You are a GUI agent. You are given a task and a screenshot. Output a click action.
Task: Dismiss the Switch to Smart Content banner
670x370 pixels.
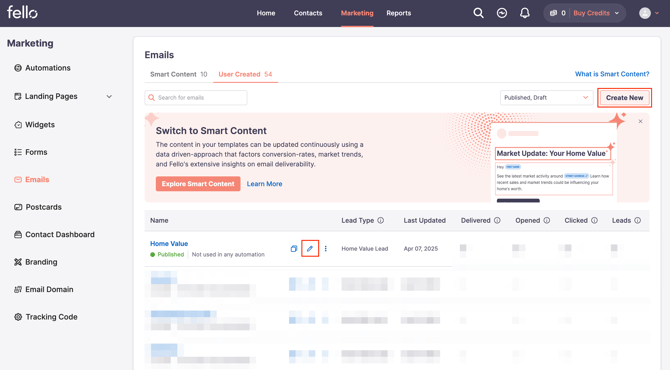pos(640,121)
